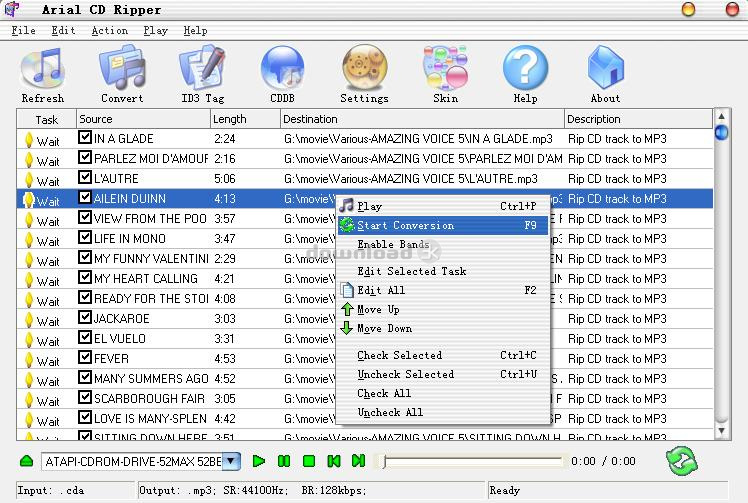Toggle the L'AUTRE track checkbox

click(85, 178)
